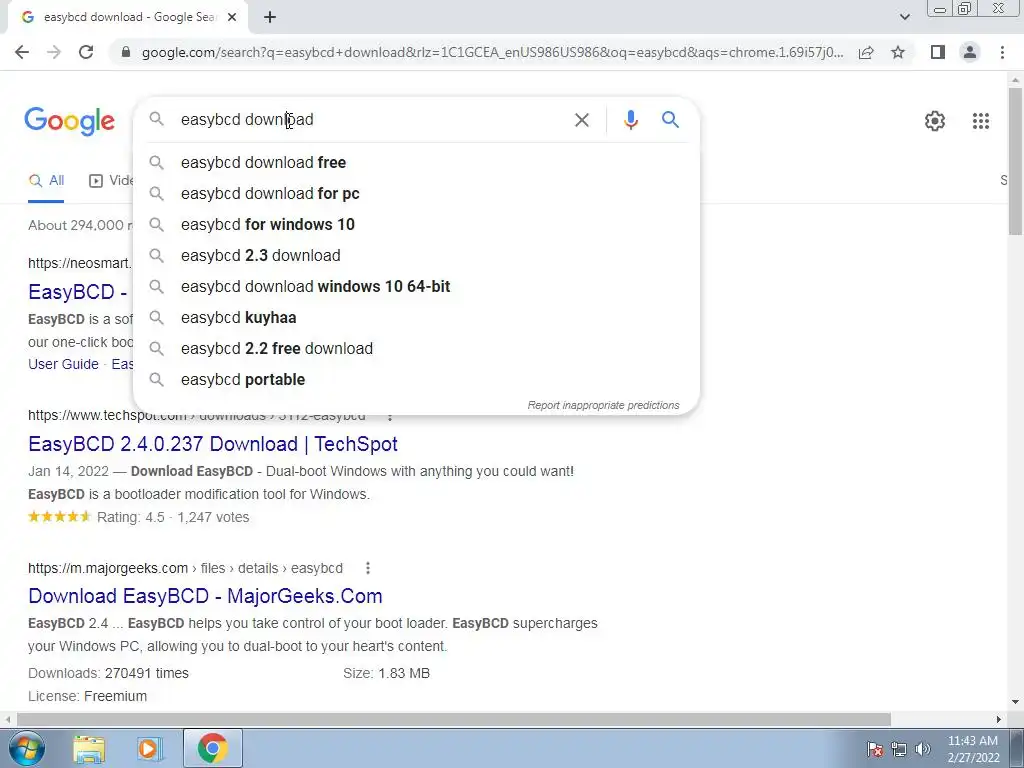Open network icon in system tray
Screen dimensions: 1024x768
tap(899, 749)
